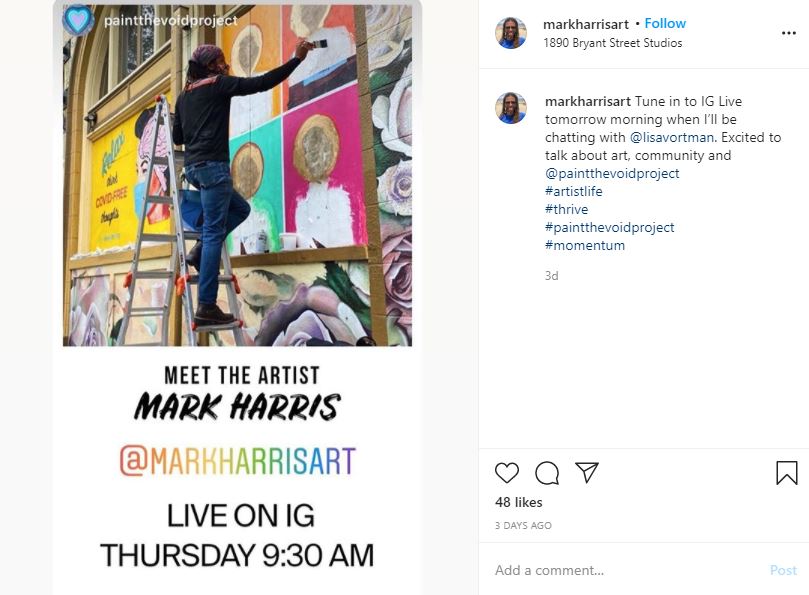Open the #artistlife hashtag
This screenshot has width=809, height=595.
tap(574, 191)
